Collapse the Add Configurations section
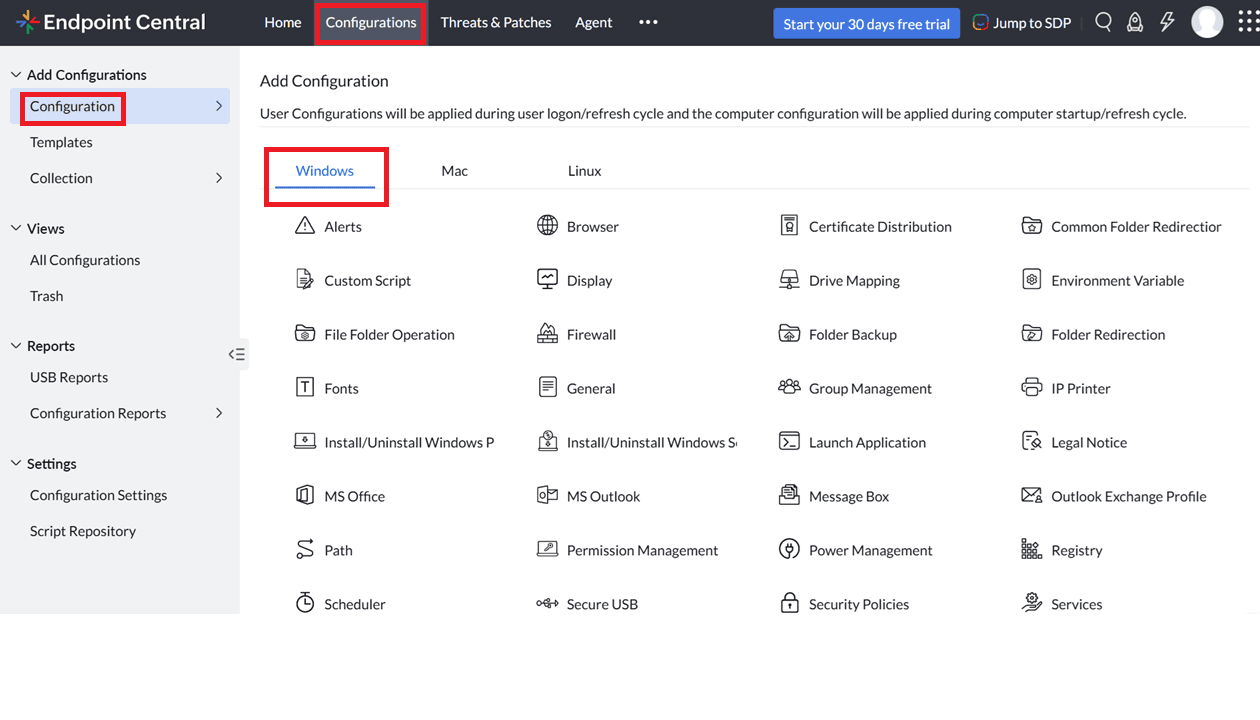Image resolution: width=1260 pixels, height=720 pixels. point(16,75)
